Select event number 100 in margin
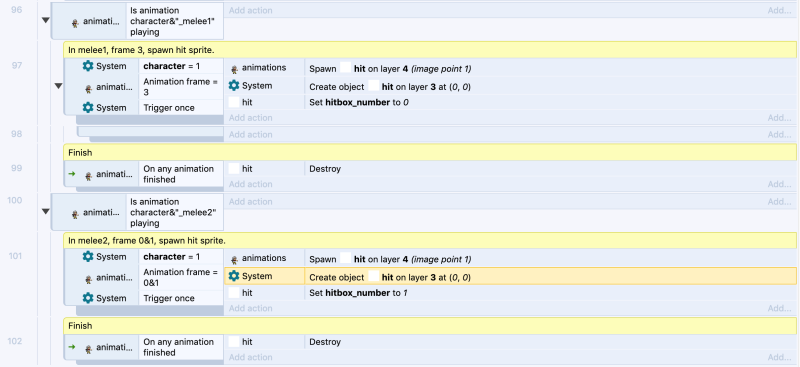 coord(15,200)
